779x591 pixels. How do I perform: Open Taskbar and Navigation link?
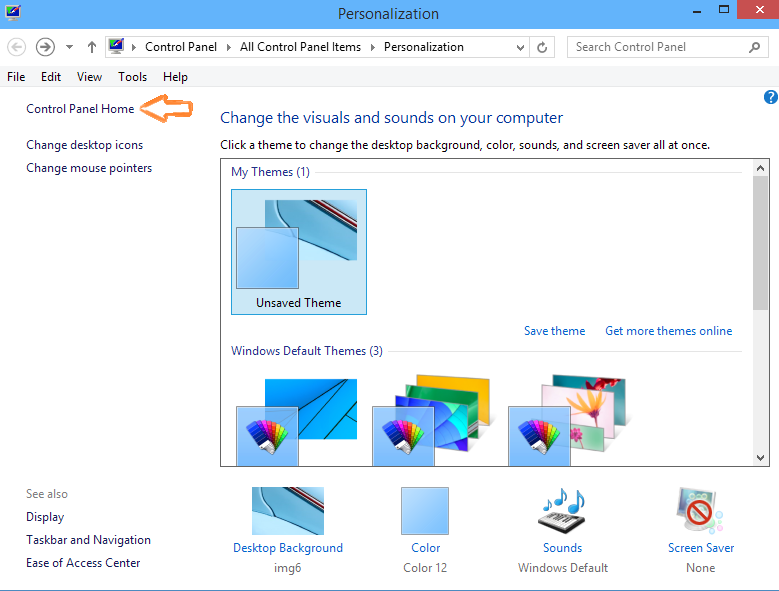click(x=88, y=540)
